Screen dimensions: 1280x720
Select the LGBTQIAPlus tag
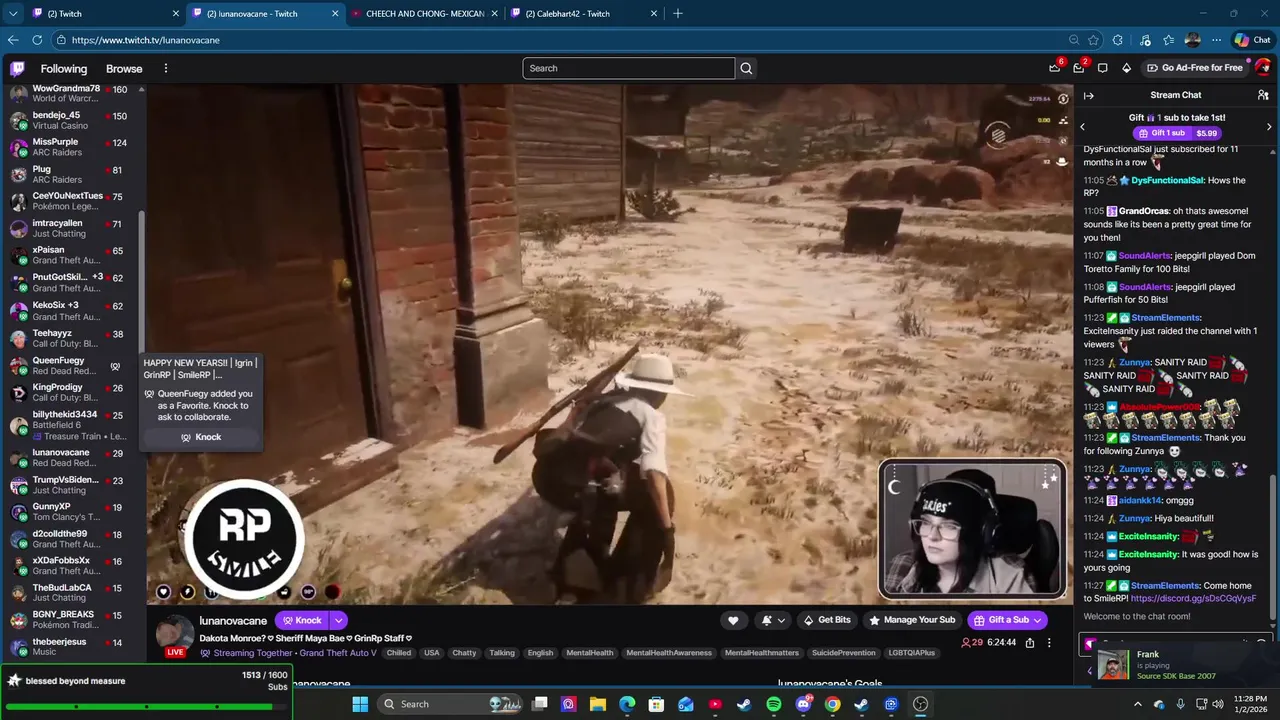coord(911,653)
